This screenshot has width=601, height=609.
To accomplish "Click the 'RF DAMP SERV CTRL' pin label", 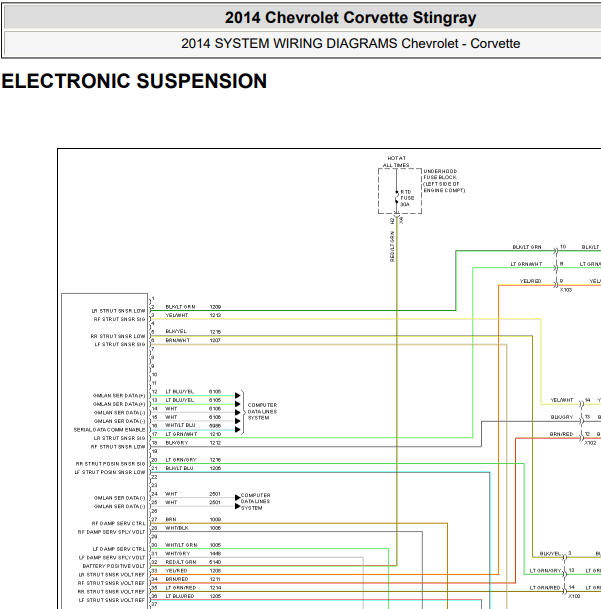I will coord(119,523).
